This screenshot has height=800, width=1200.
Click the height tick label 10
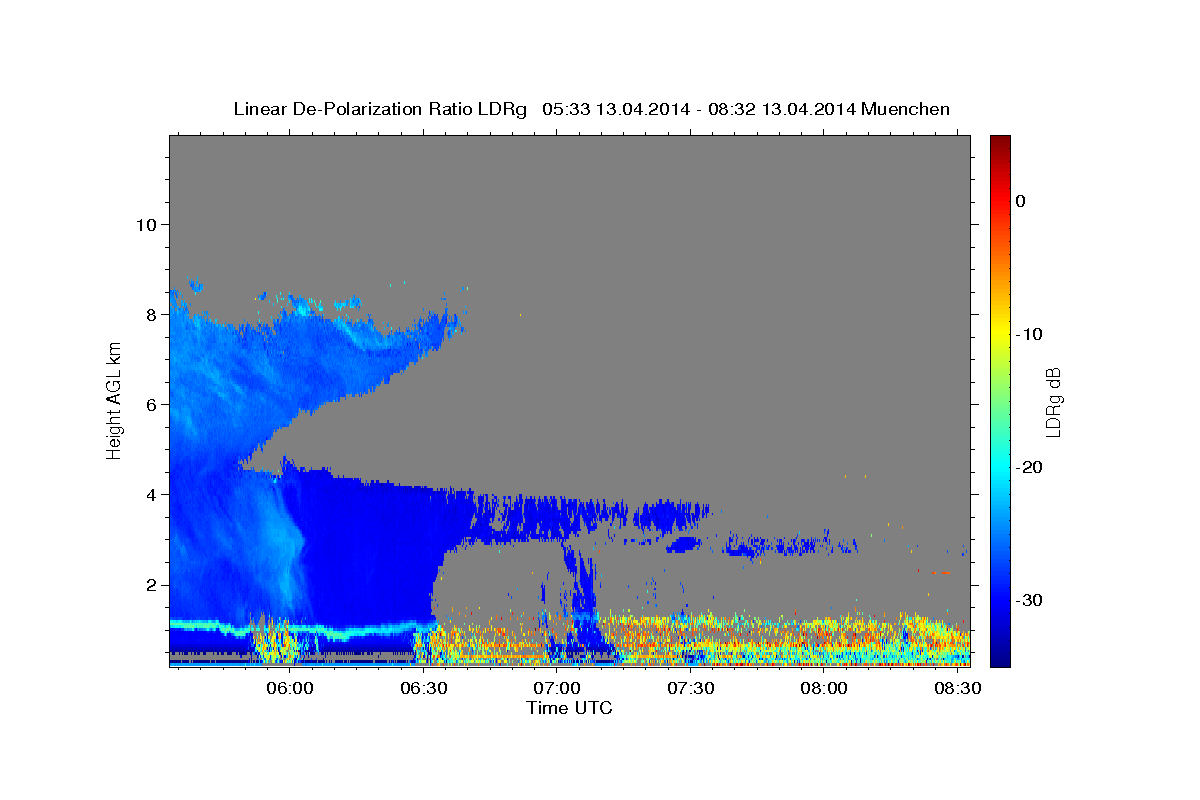point(146,224)
